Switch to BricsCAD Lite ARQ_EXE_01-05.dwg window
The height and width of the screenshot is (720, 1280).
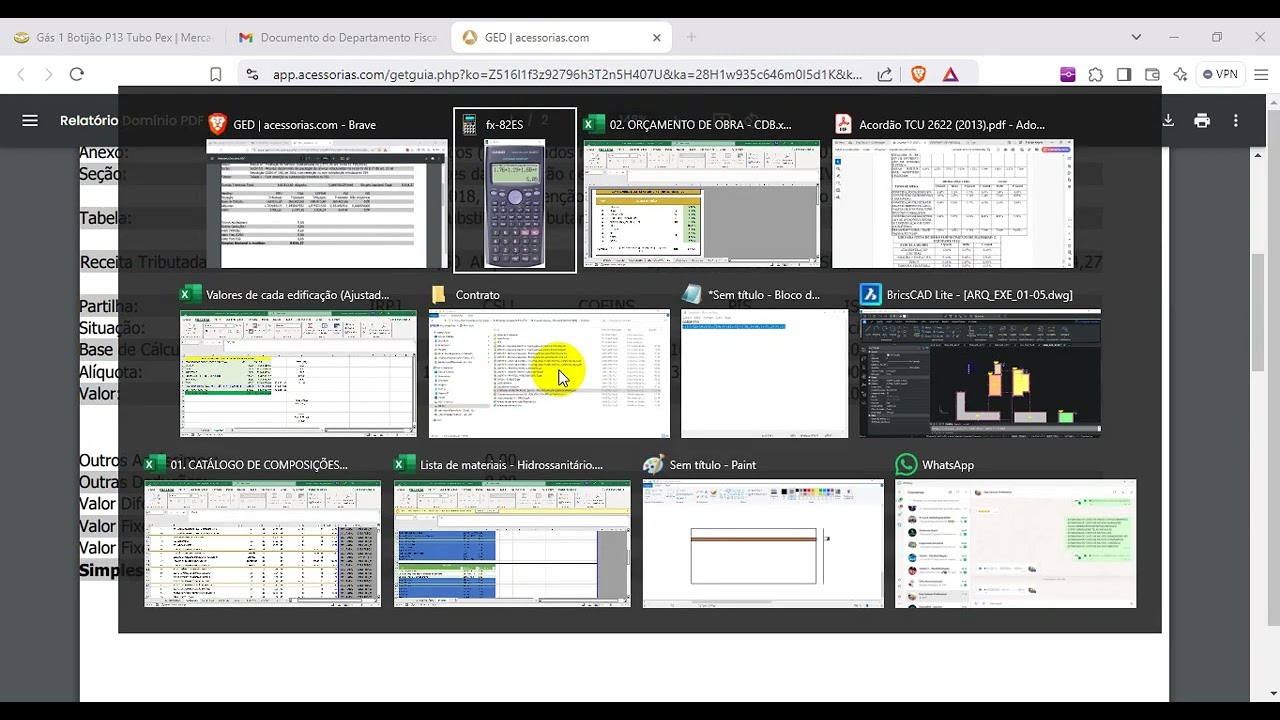[980, 360]
